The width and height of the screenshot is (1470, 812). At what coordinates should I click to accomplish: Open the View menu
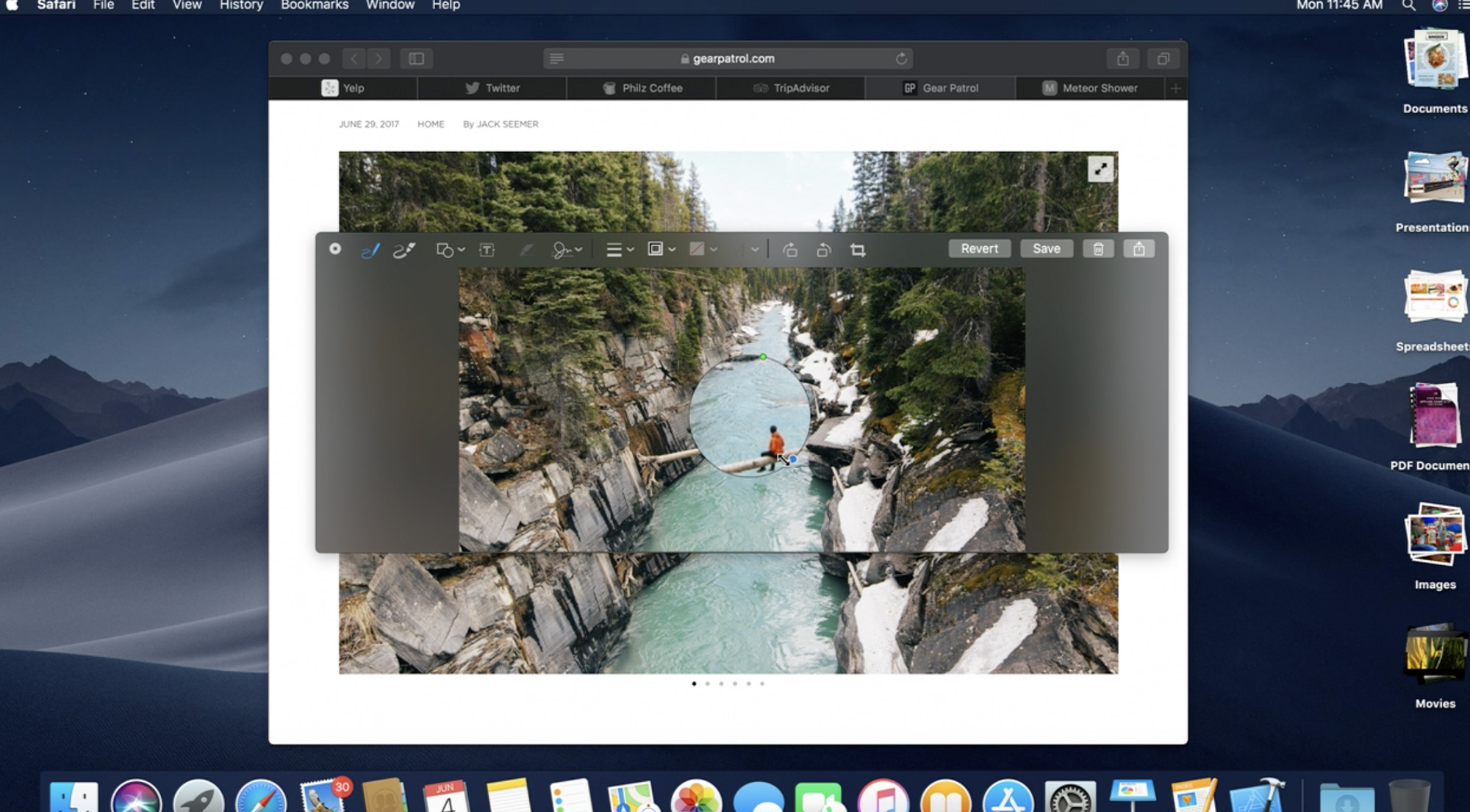187,6
